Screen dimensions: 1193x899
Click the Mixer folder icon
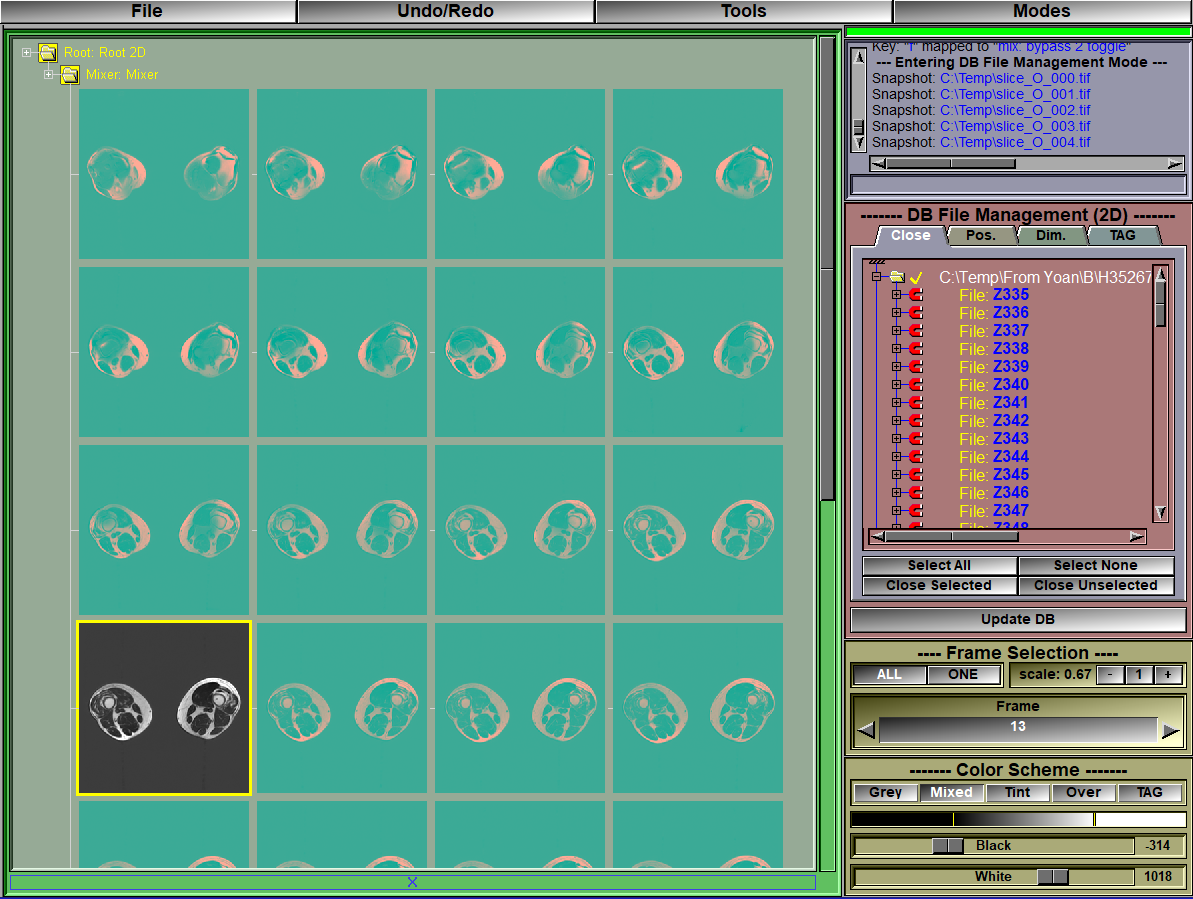click(x=70, y=75)
